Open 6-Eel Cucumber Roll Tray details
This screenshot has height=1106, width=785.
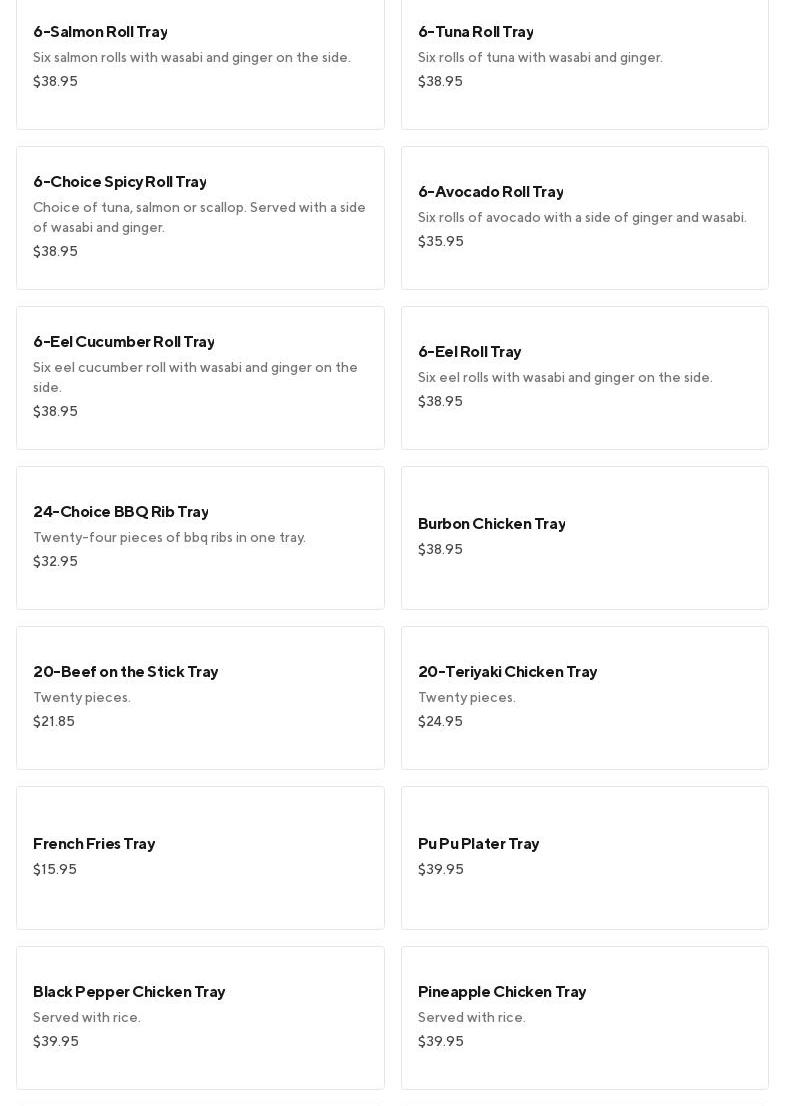124,342
